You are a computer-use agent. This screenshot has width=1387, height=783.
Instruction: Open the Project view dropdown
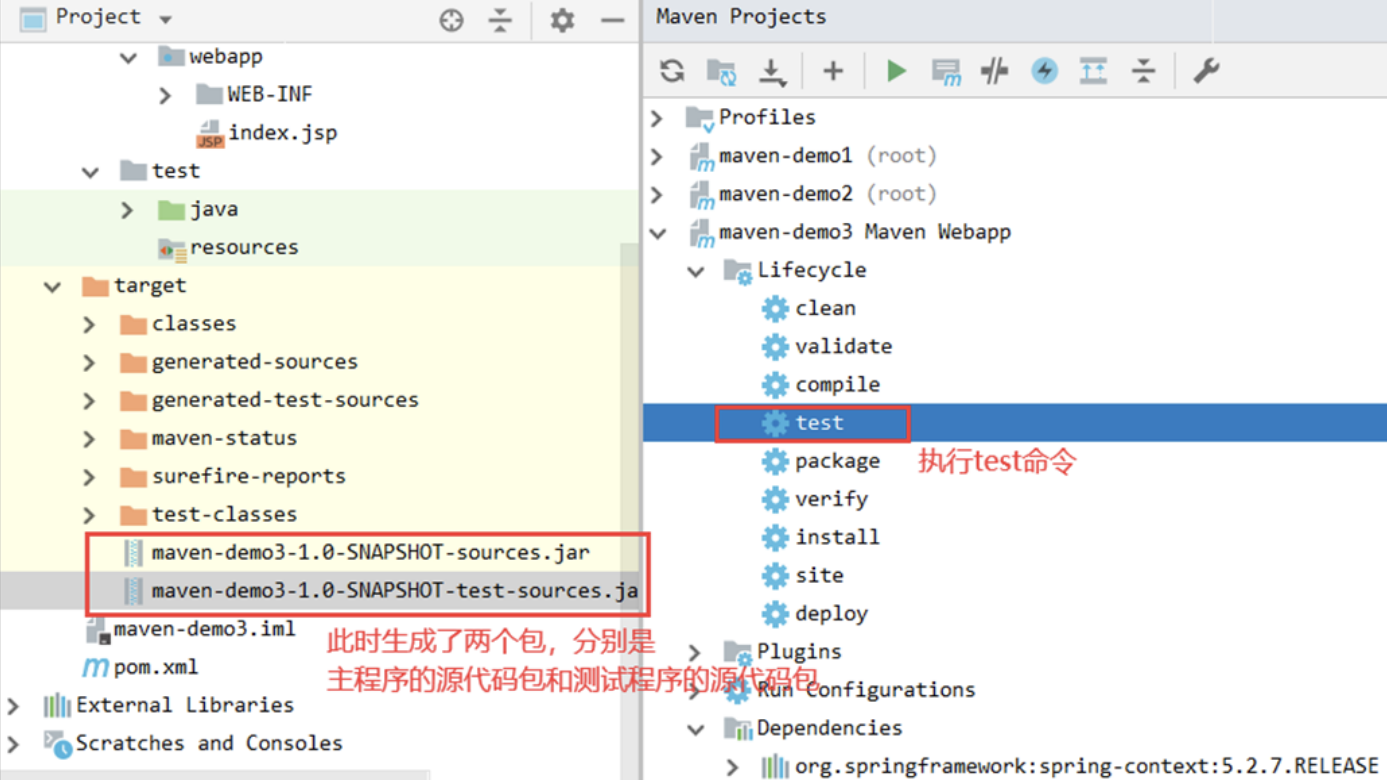(x=165, y=19)
